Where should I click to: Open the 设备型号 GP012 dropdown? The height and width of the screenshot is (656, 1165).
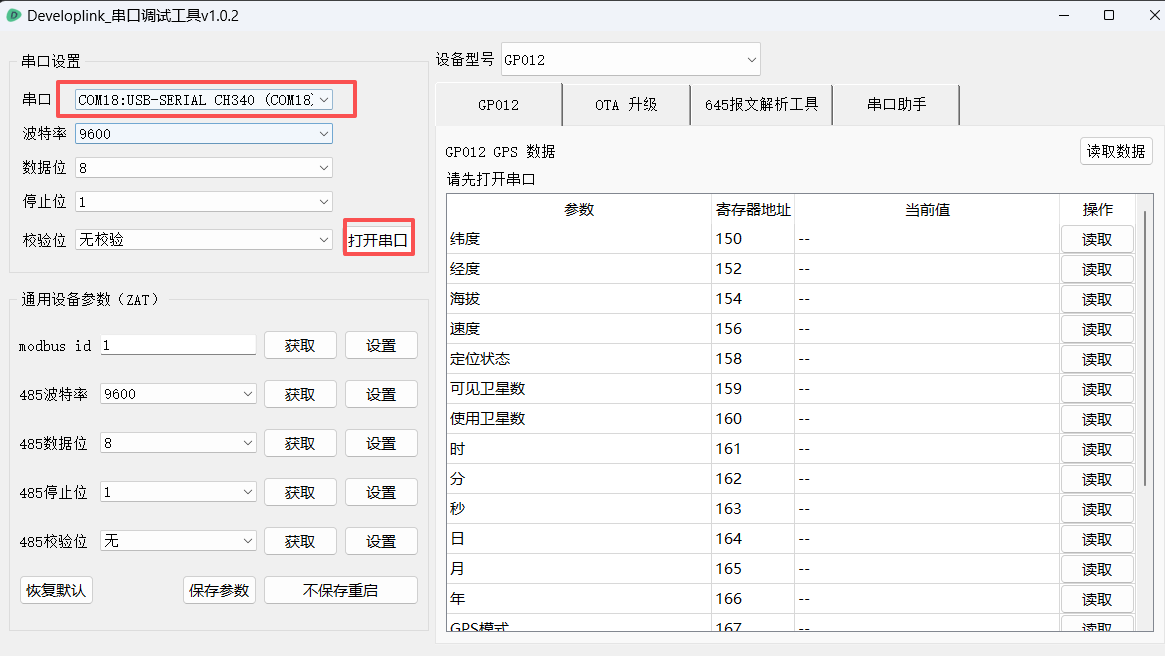coord(631,59)
